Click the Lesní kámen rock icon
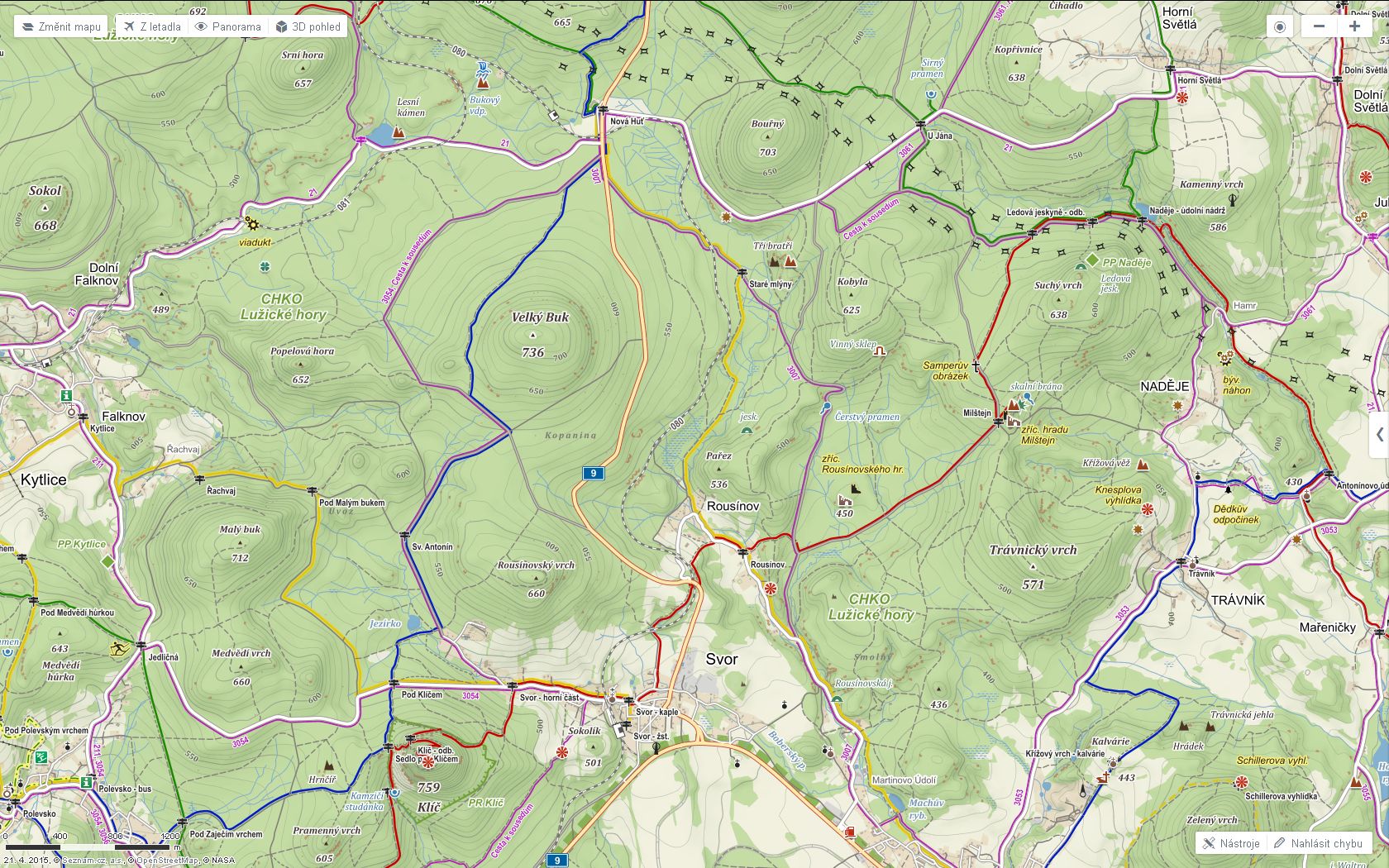 [x=399, y=132]
